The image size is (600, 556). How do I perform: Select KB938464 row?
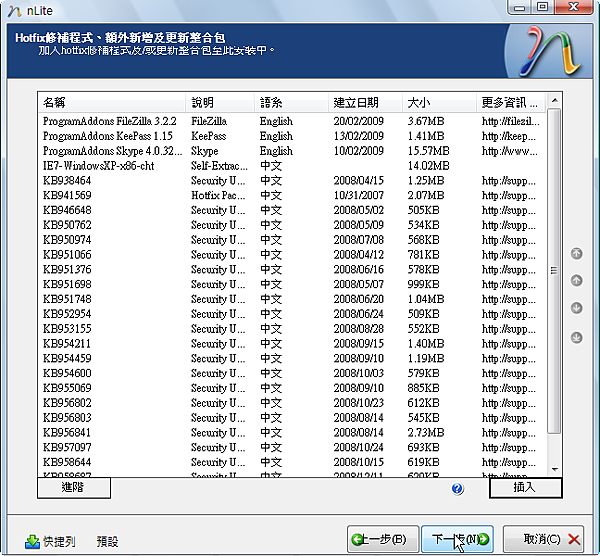(x=292, y=181)
